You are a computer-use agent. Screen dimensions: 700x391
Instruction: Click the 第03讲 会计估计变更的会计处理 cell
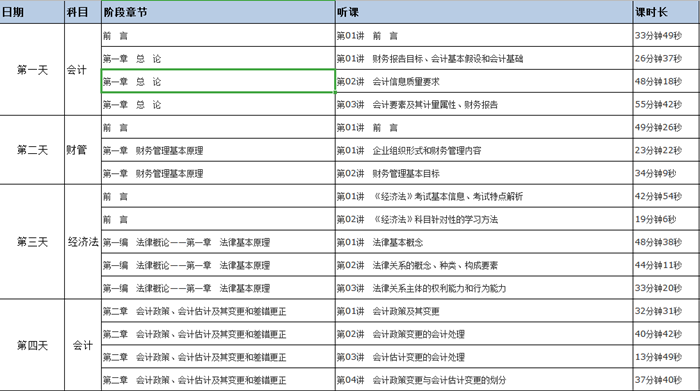[x=484, y=357]
